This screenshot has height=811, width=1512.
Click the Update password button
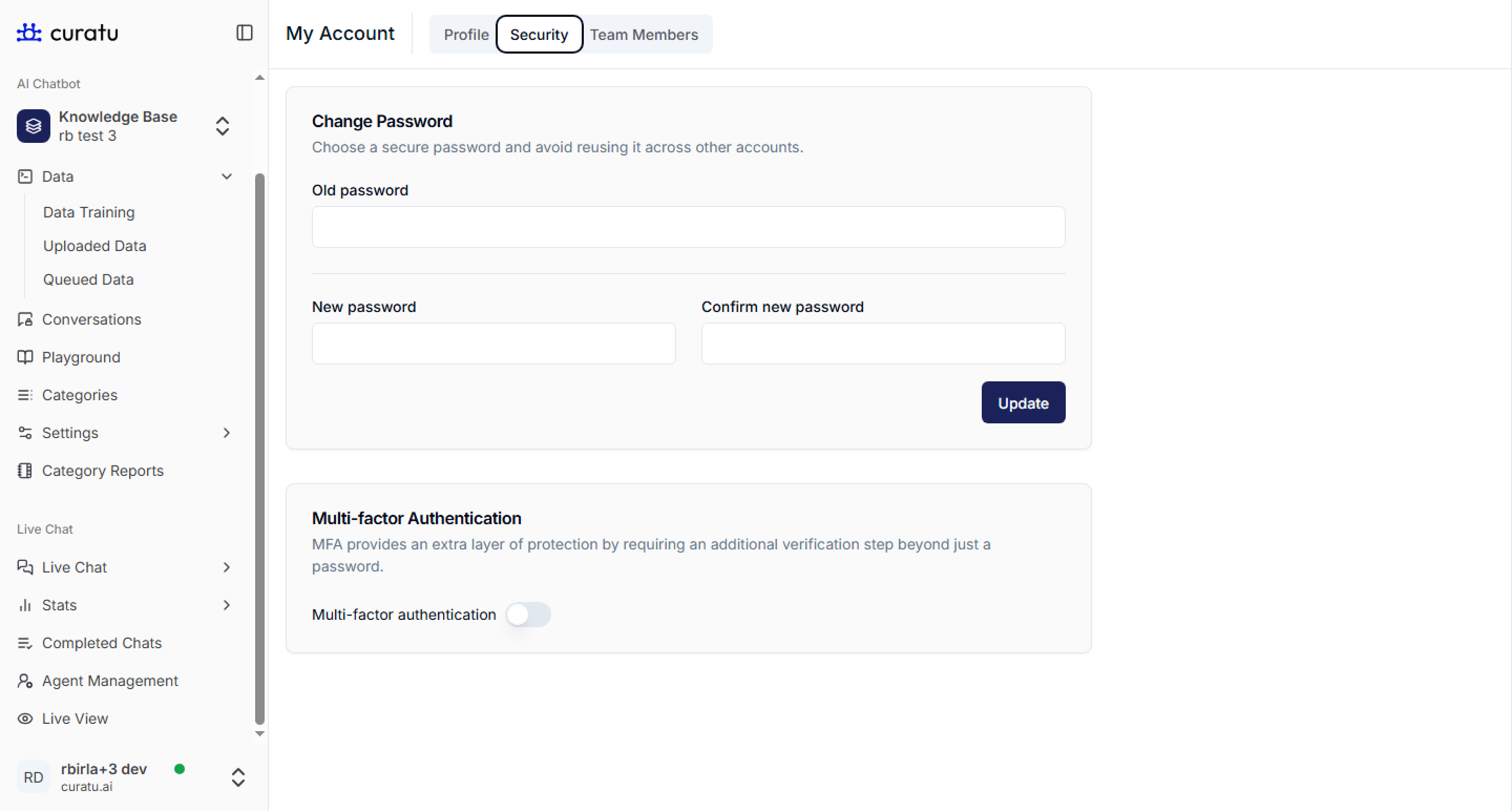1023,403
